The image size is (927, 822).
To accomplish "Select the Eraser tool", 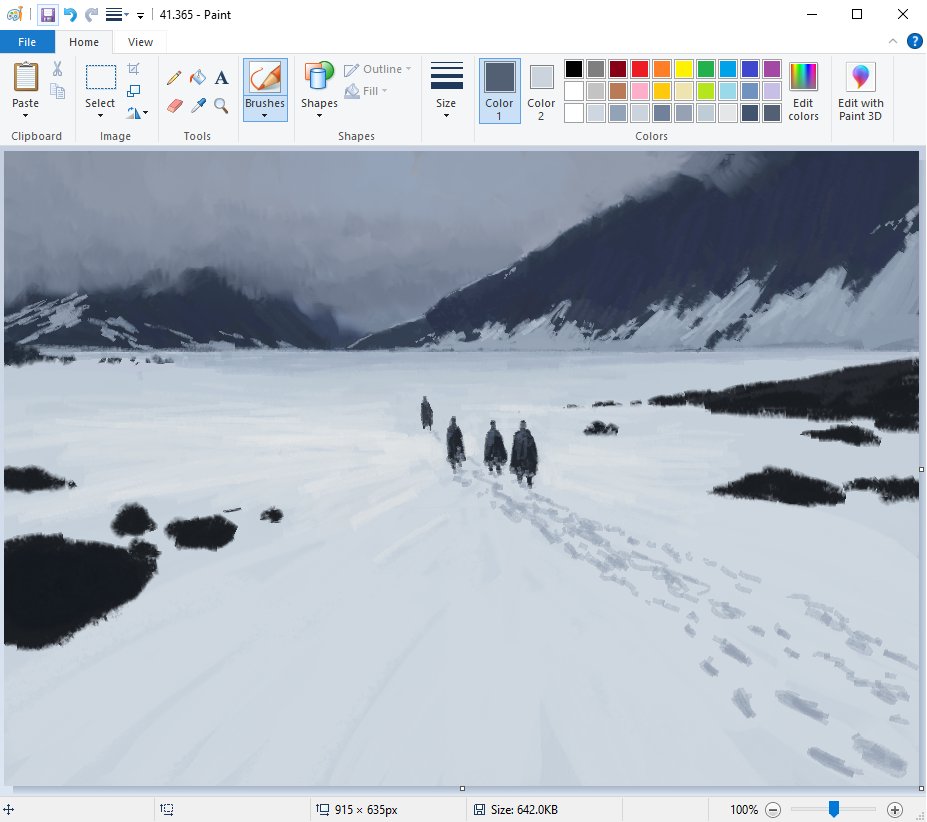I will pyautogui.click(x=174, y=106).
